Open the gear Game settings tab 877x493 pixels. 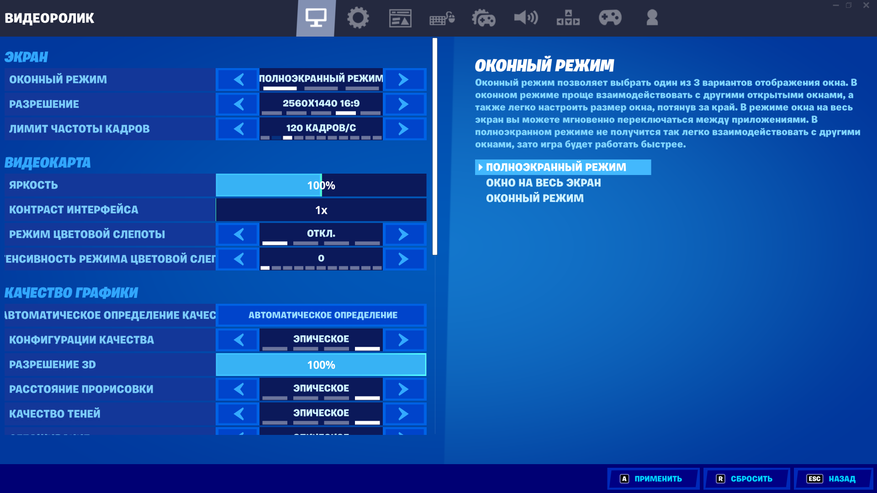click(358, 18)
